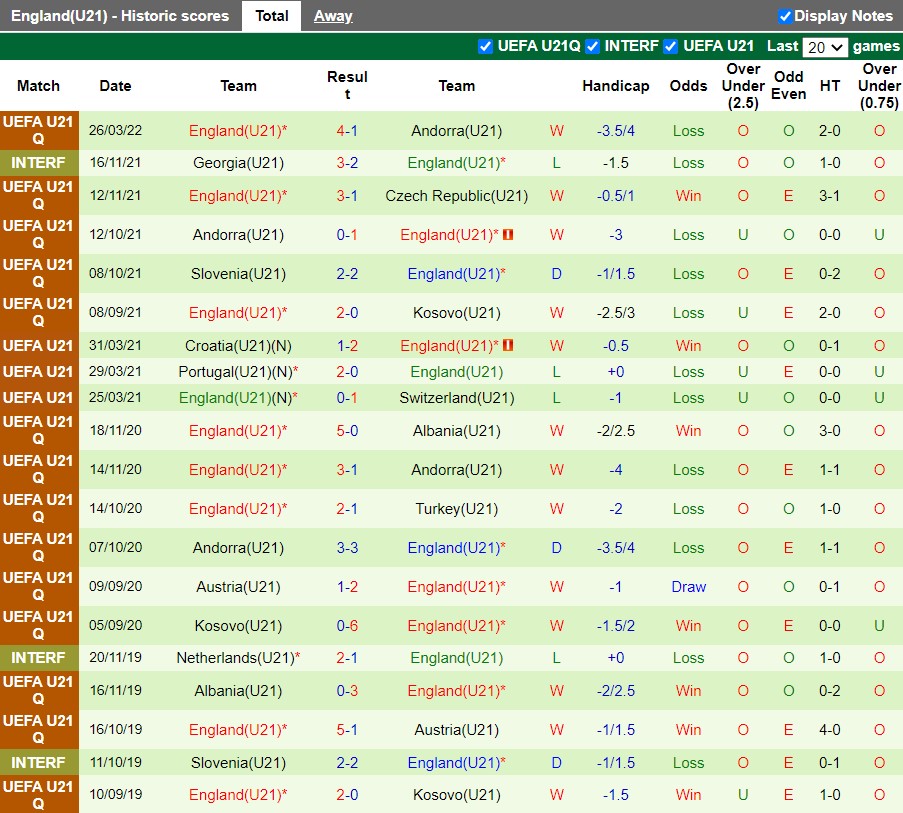Toggle the UEFA U21 filter checkbox
This screenshot has width=903, height=813.
coord(671,46)
